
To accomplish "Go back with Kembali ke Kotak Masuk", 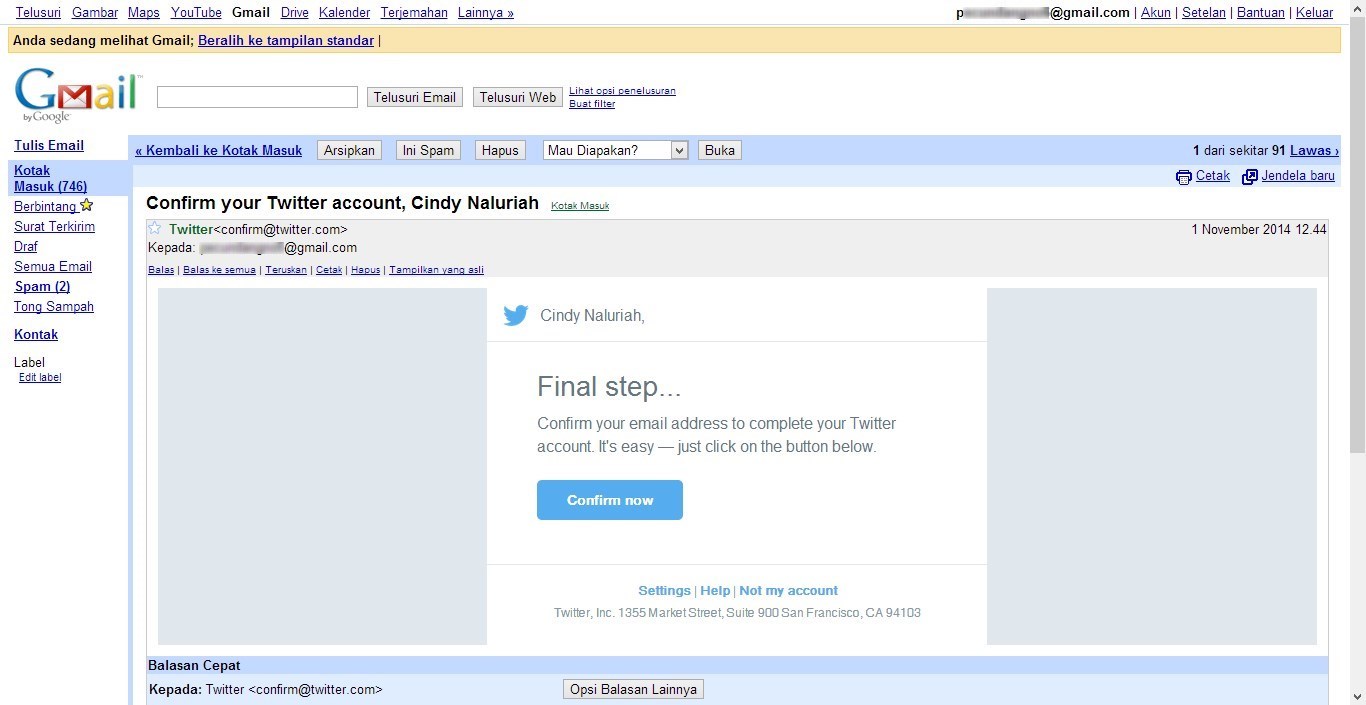I will tap(219, 150).
